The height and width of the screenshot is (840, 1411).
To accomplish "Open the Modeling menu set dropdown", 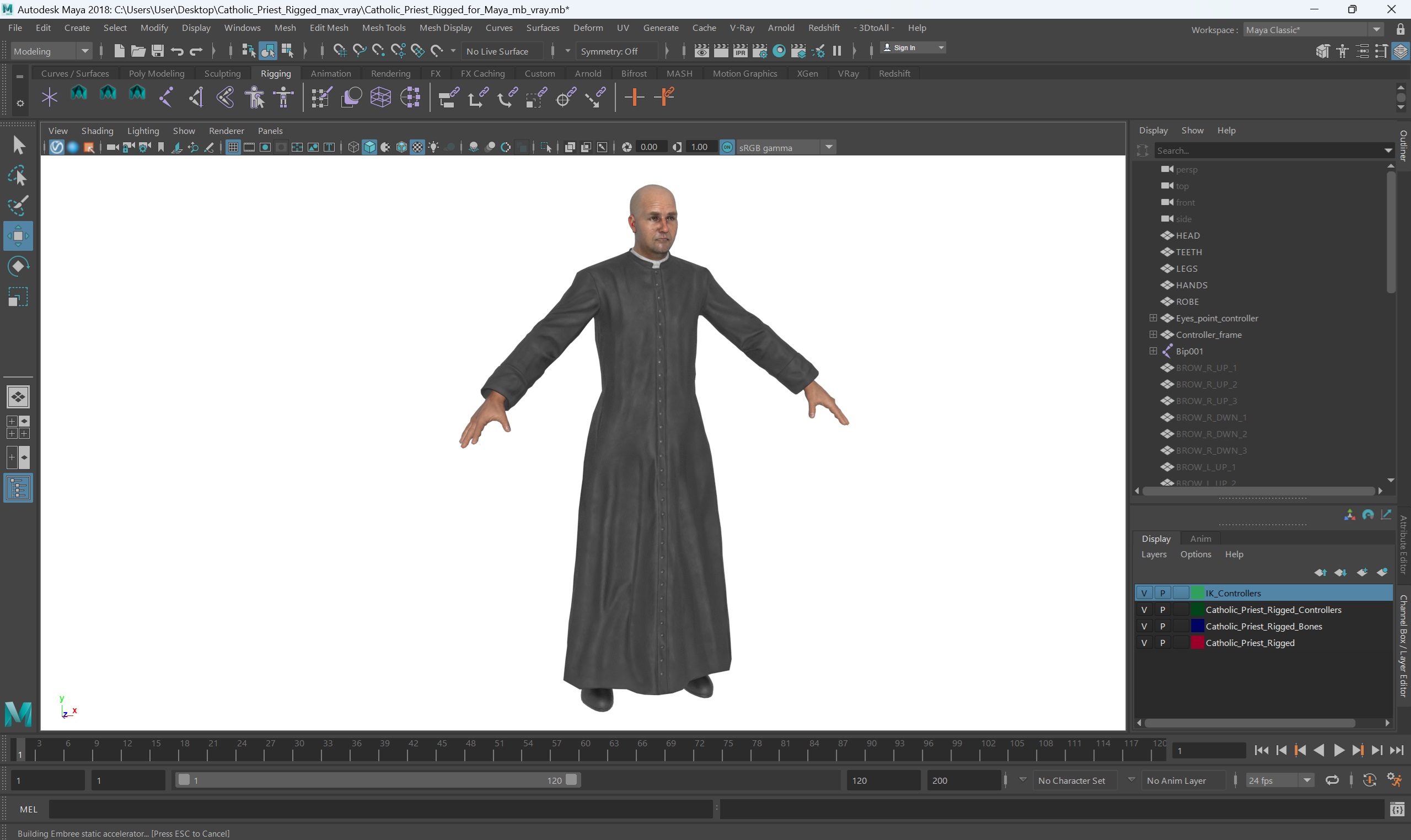I will pos(51,51).
